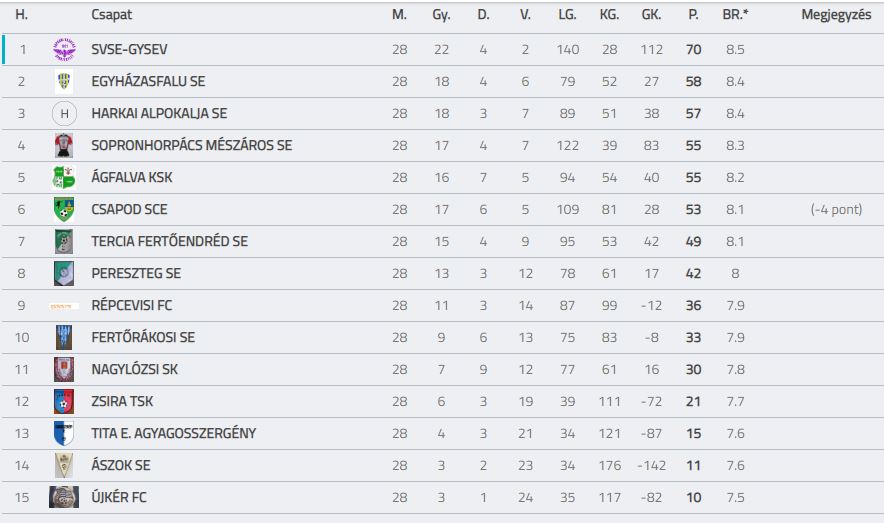Click the Csapod SCE shield crest
Screen dimensions: 884x523
pos(64,209)
